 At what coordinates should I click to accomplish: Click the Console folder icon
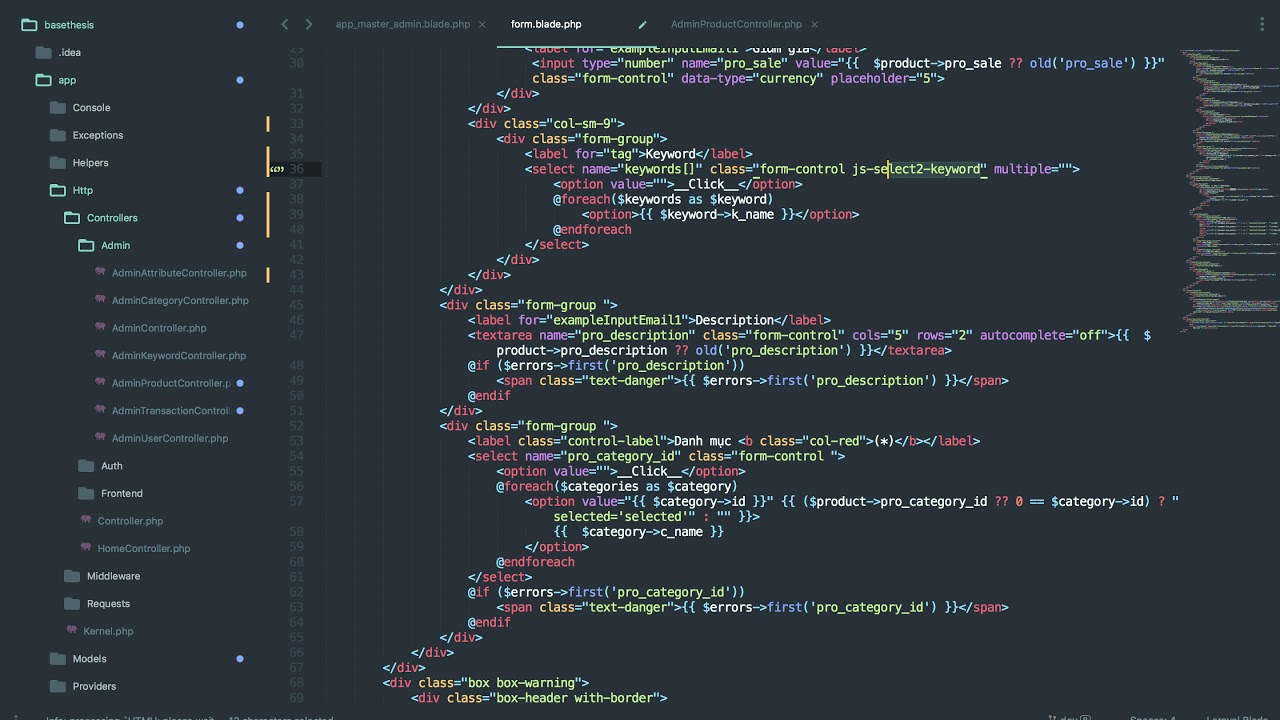[57, 107]
